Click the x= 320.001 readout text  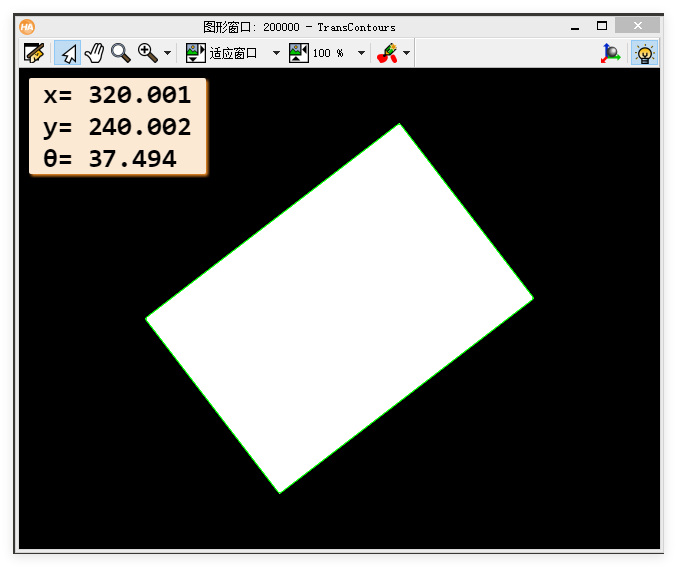coord(117,95)
